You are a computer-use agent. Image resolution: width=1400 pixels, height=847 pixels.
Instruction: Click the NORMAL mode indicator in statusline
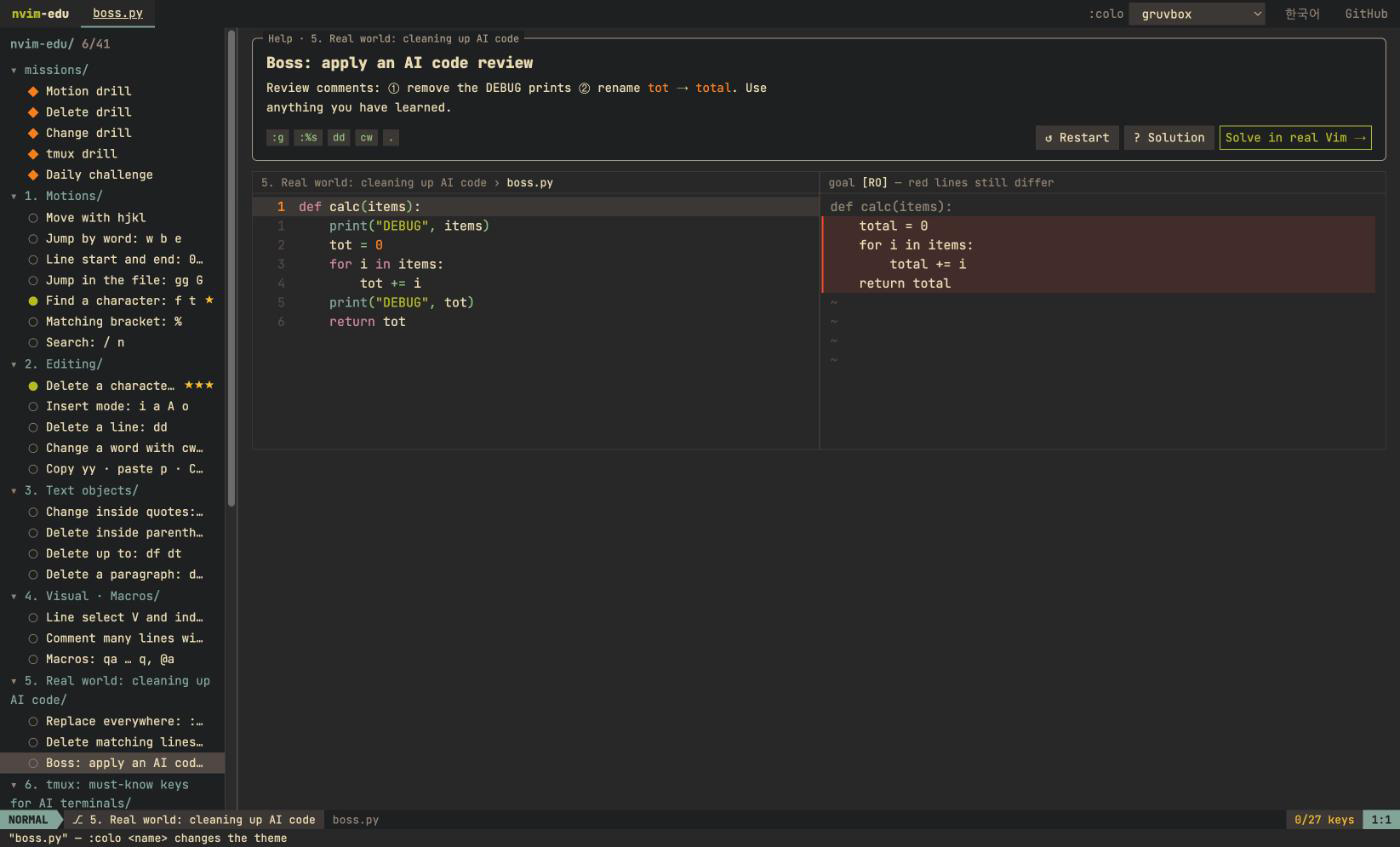point(28,820)
